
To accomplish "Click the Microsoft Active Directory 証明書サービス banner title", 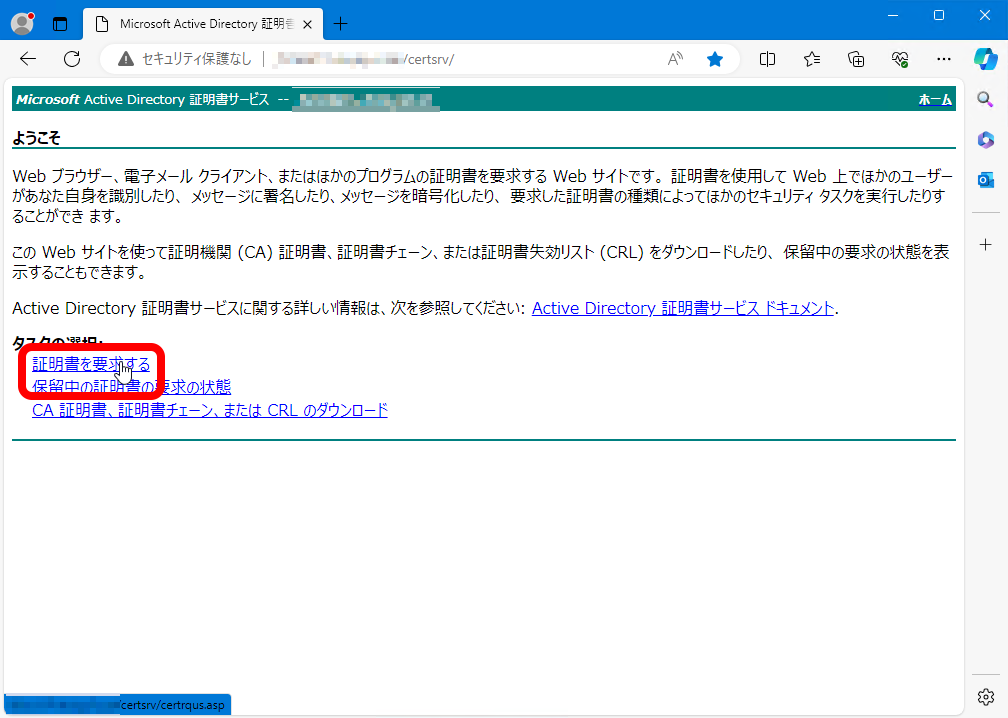I will tap(143, 100).
